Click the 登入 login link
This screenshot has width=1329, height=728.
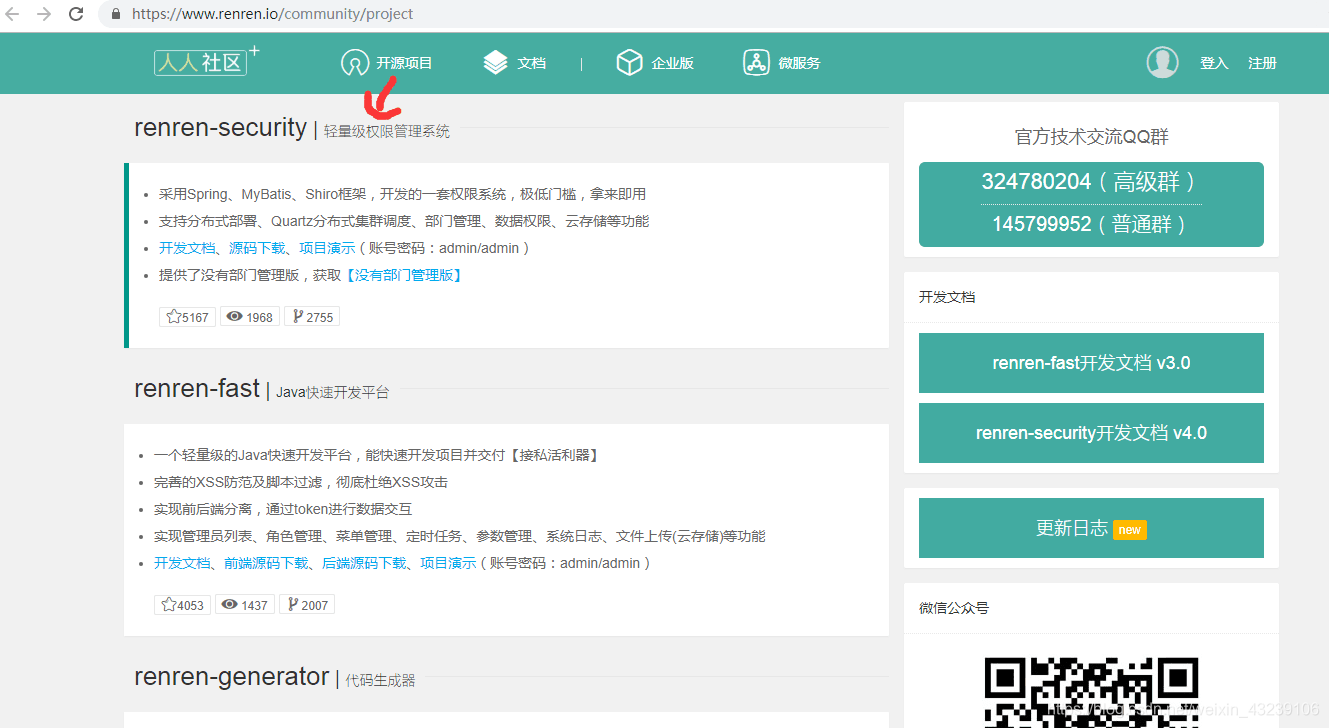1214,63
